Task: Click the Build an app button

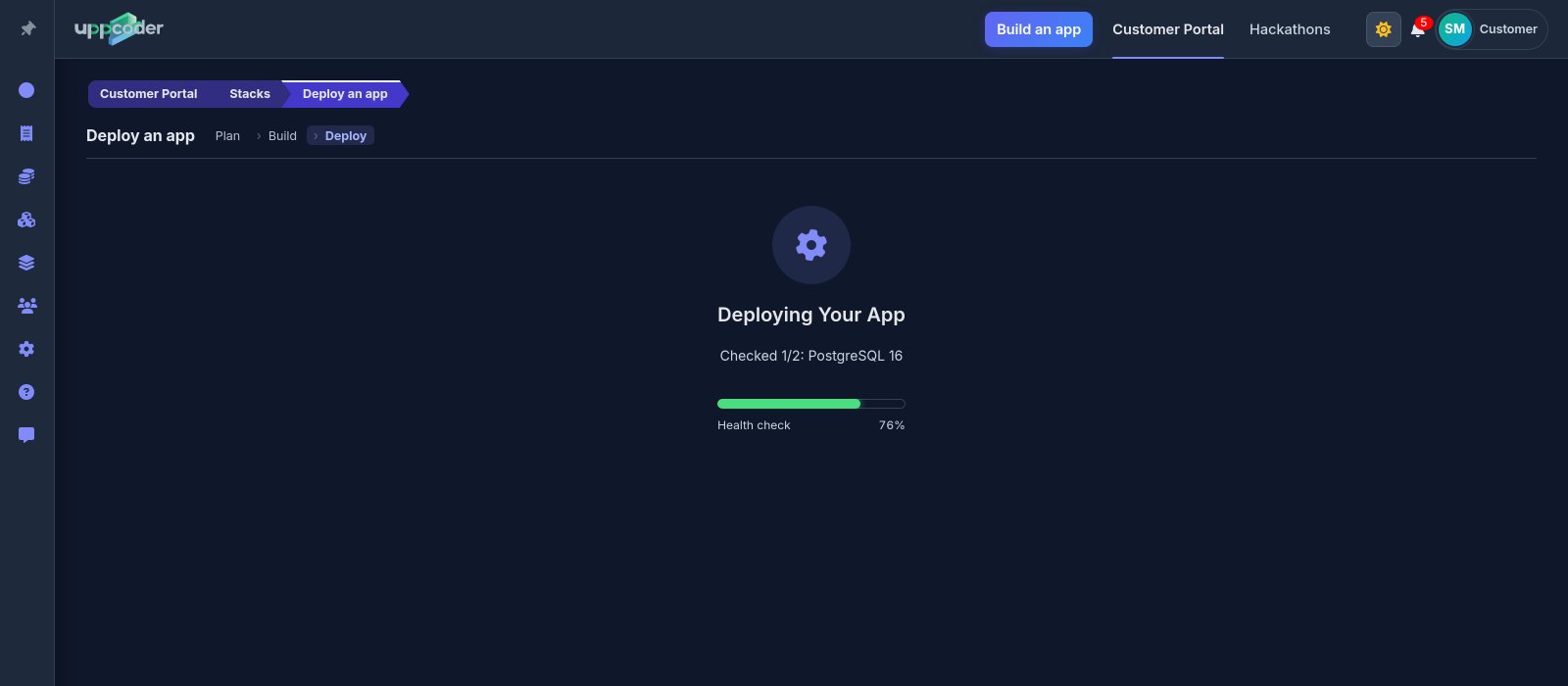Action: tap(1039, 29)
